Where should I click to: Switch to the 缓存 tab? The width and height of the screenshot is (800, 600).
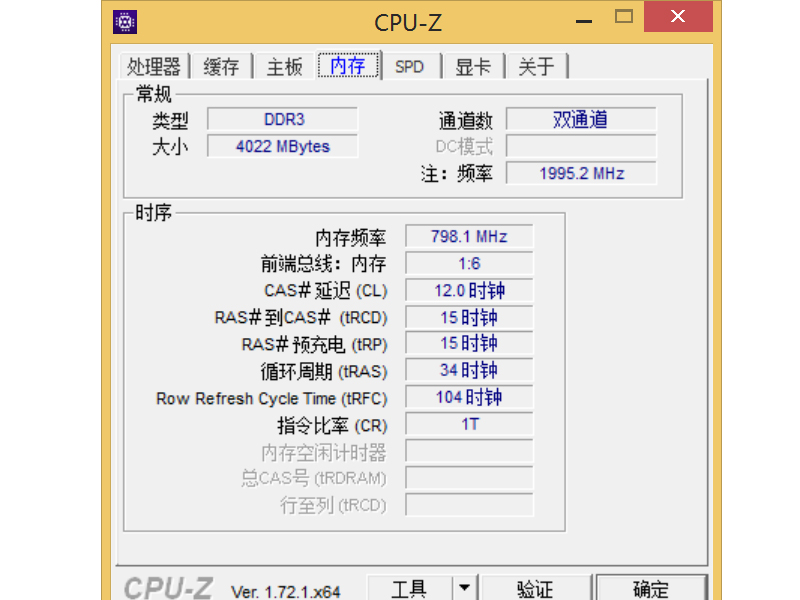[x=221, y=67]
